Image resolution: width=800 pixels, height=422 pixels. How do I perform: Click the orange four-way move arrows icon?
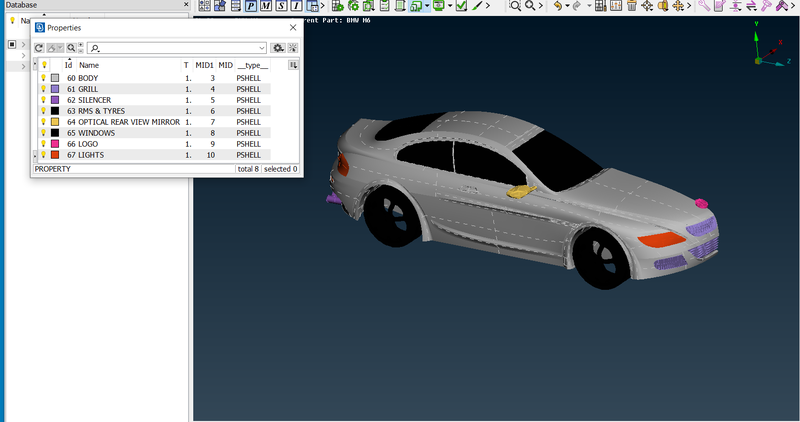(x=678, y=6)
